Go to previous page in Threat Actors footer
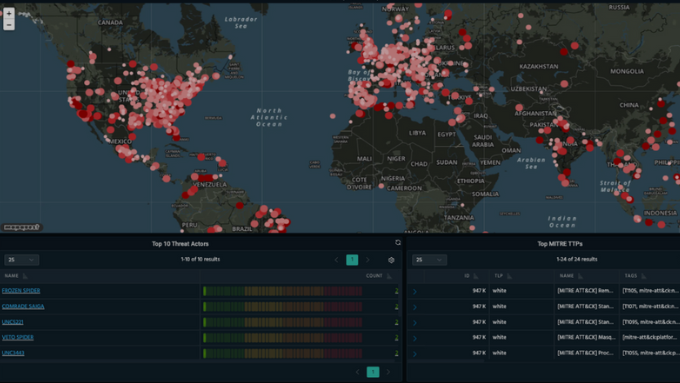The image size is (680, 383). (x=357, y=372)
